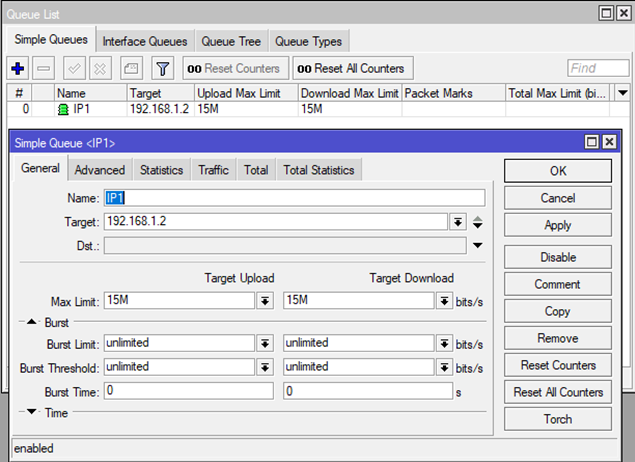This screenshot has height=462, width=635.
Task: Open the Filter funnel icon
Action: coord(163,69)
